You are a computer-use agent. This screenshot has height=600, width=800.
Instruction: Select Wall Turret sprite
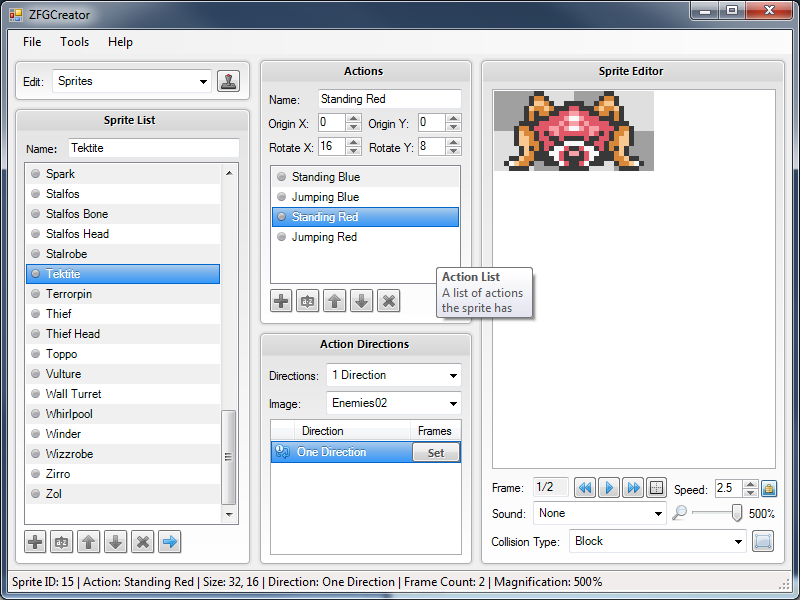(x=123, y=394)
